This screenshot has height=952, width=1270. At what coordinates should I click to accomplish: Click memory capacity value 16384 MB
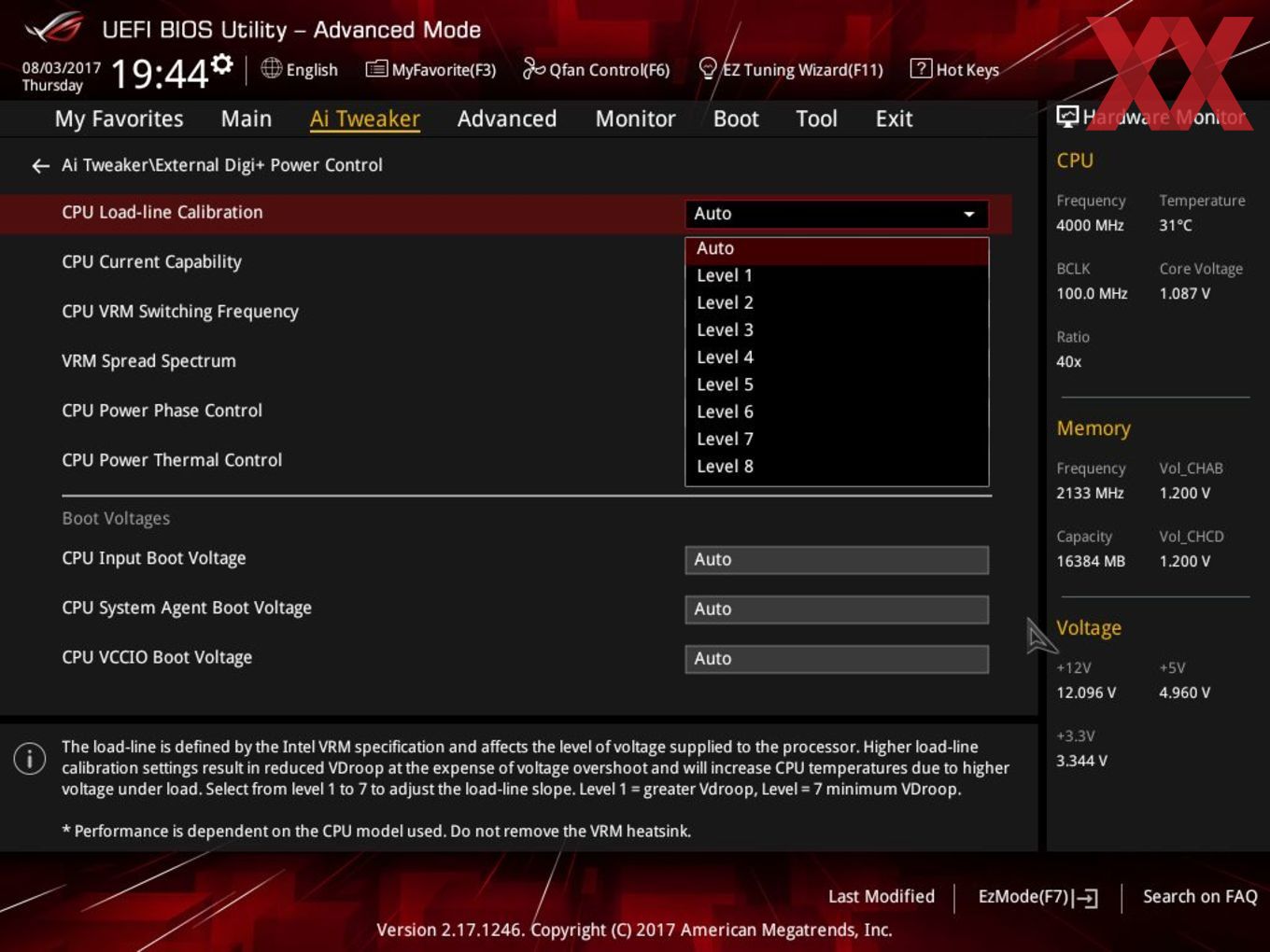click(1091, 562)
